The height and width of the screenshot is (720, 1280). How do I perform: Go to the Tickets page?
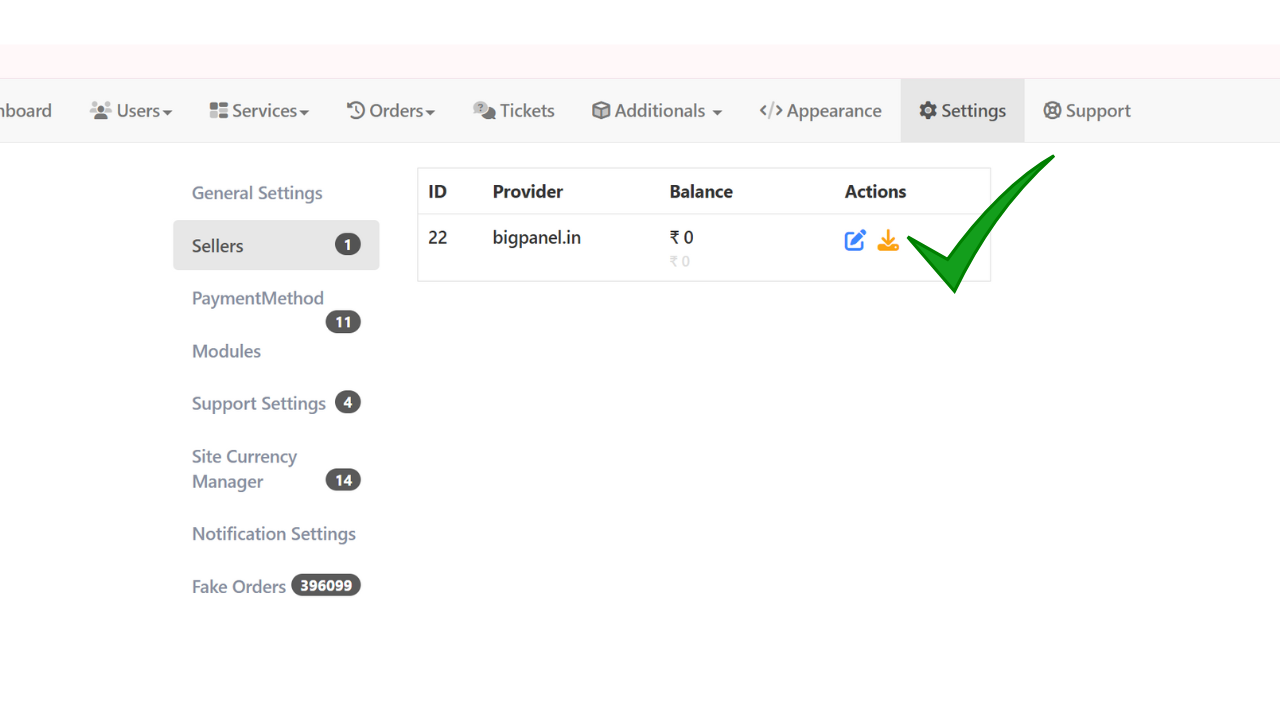[514, 111]
